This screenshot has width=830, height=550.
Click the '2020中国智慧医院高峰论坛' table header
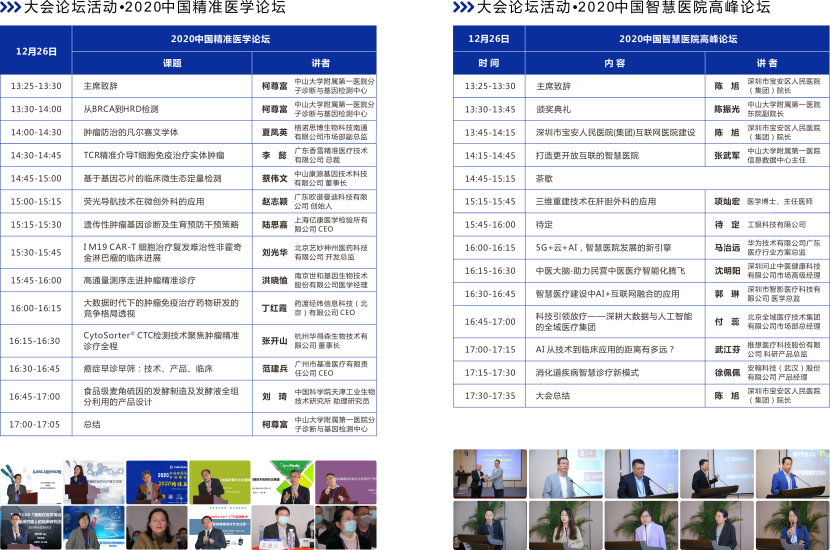678,39
